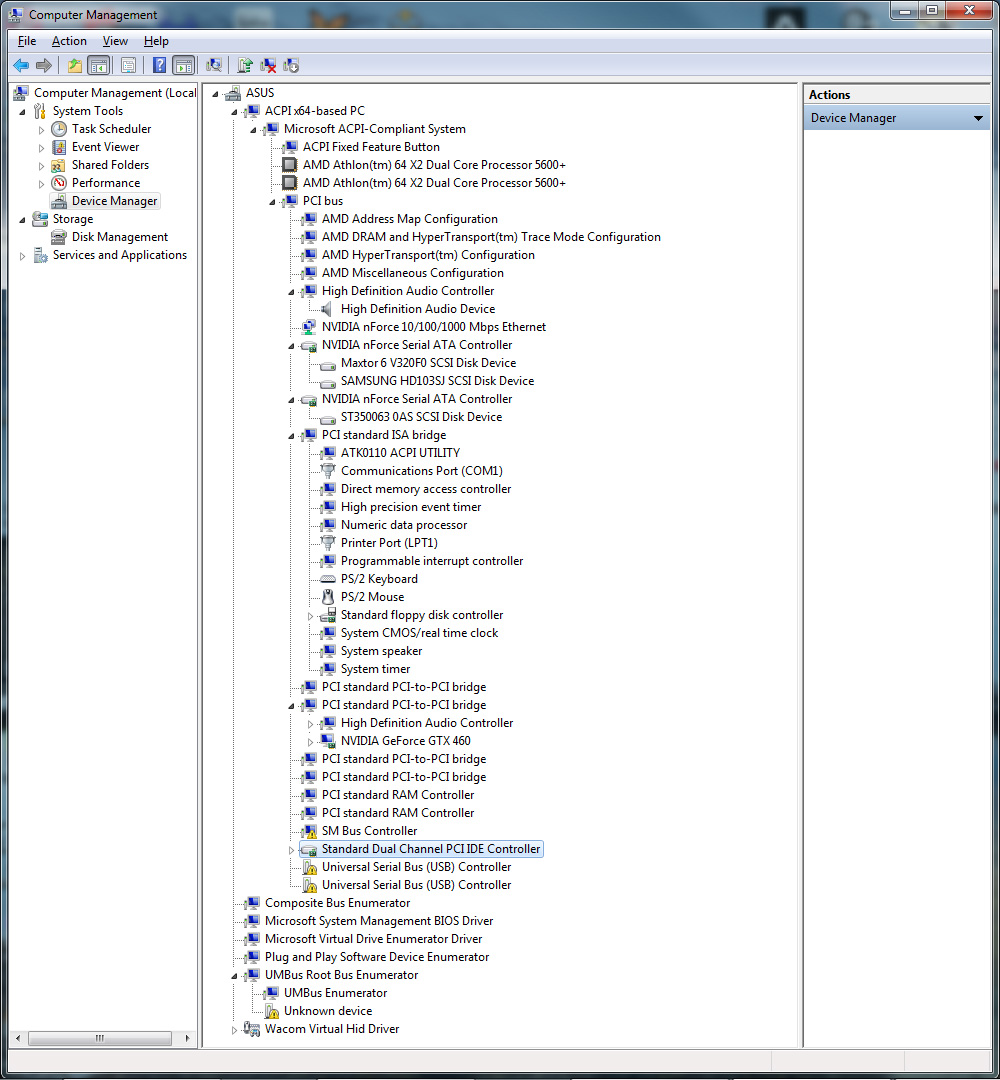Collapse PCI standard ISA bridge node
Image resolution: width=1000 pixels, height=1080 pixels.
pyautogui.click(x=291, y=436)
